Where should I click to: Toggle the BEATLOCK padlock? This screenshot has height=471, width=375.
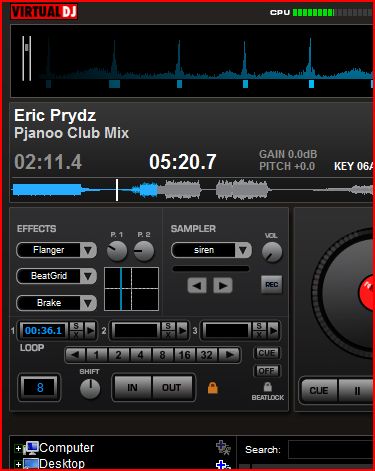pyautogui.click(x=268, y=387)
